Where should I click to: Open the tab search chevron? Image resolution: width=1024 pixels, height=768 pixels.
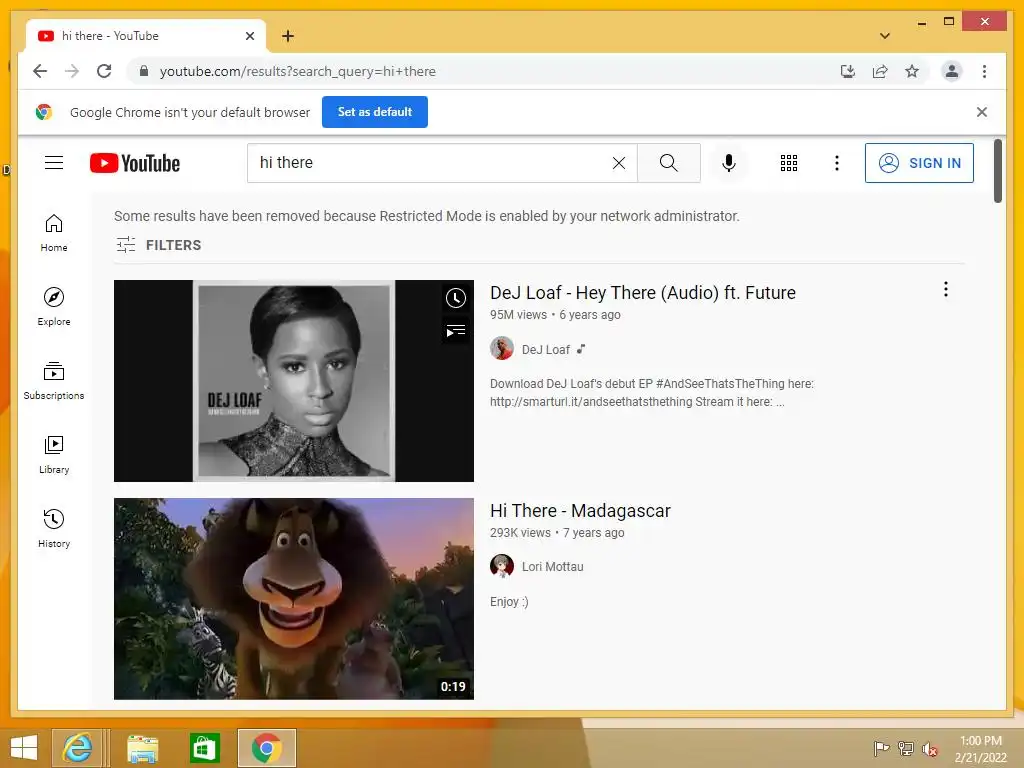click(x=885, y=36)
